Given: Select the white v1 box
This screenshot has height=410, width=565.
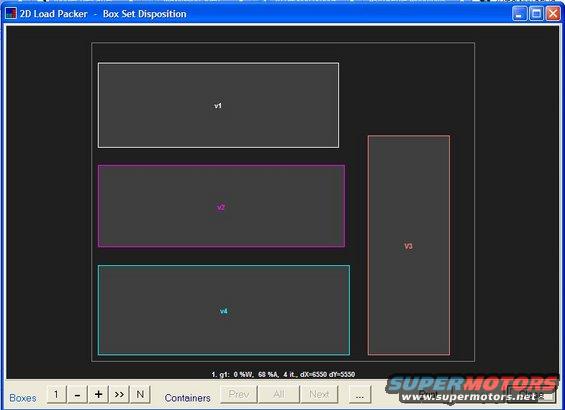Looking at the screenshot, I should (x=218, y=105).
